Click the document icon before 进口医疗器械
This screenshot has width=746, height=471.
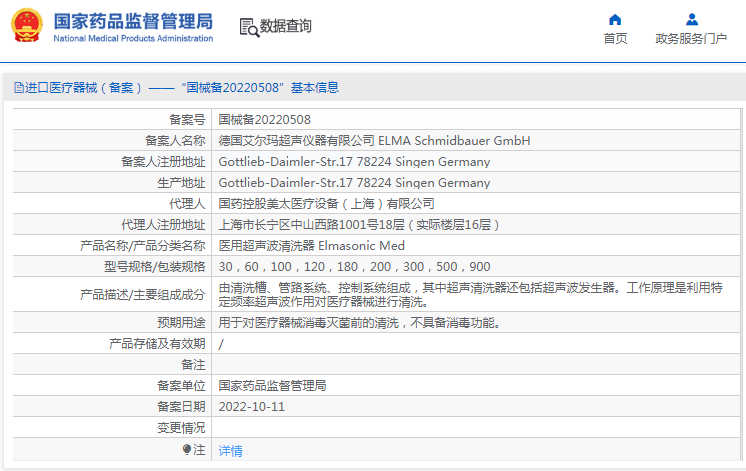(19, 88)
